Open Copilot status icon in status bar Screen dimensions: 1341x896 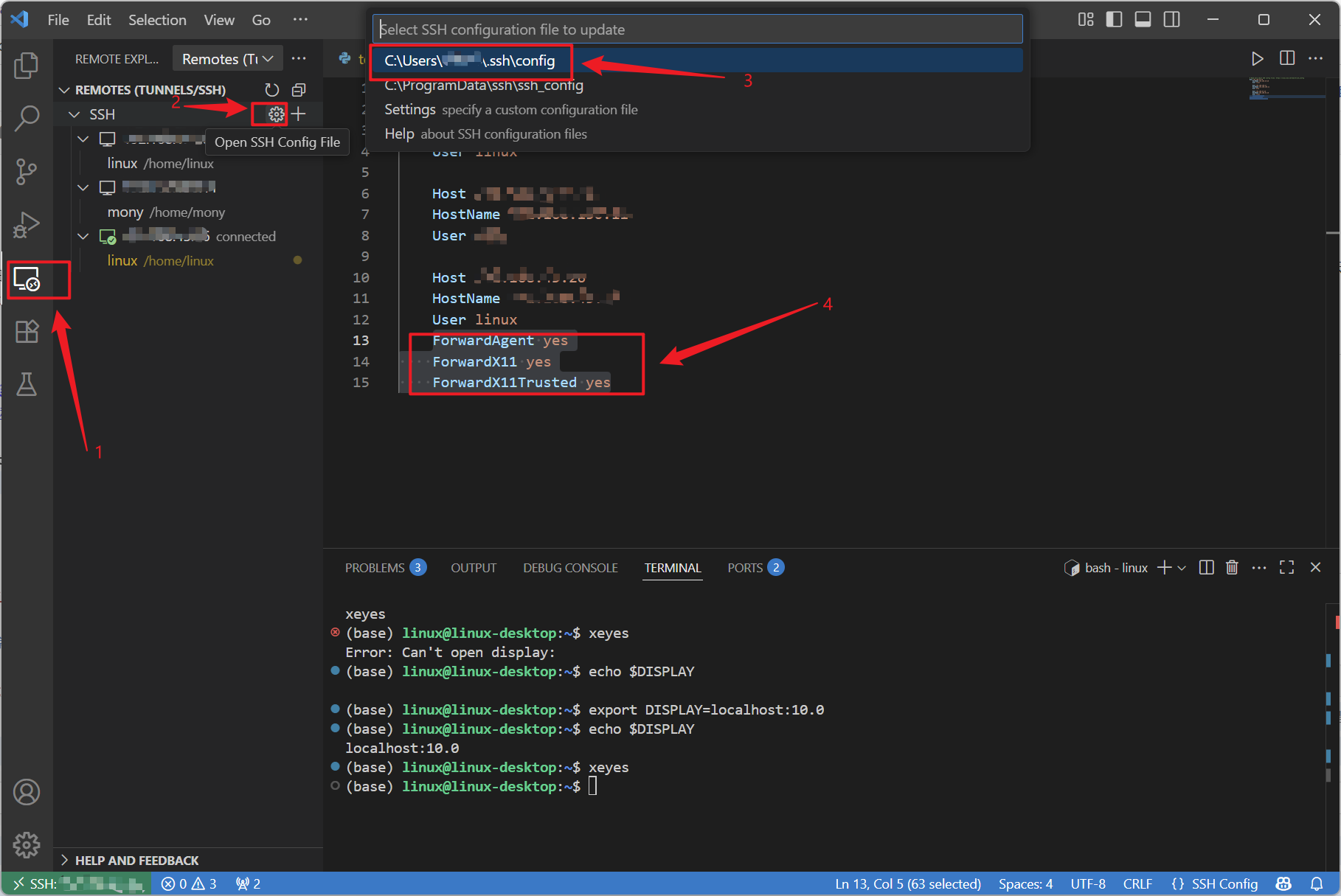(x=1284, y=883)
